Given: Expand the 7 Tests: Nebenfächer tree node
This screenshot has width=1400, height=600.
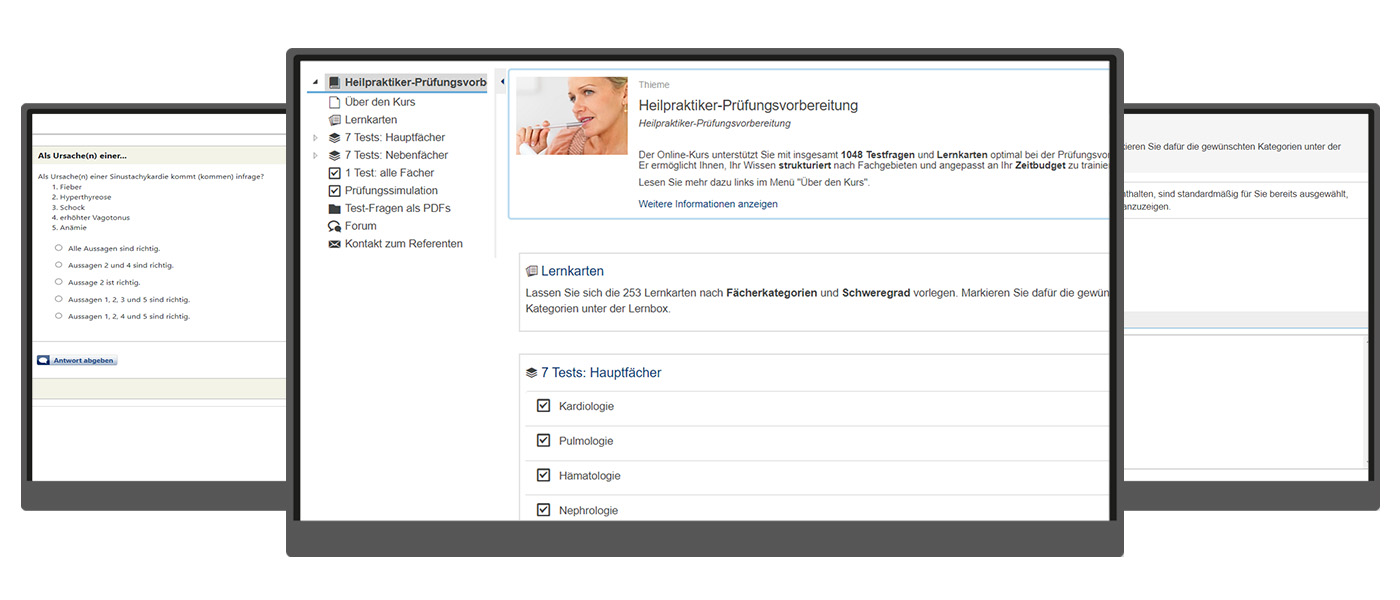Looking at the screenshot, I should 316,155.
